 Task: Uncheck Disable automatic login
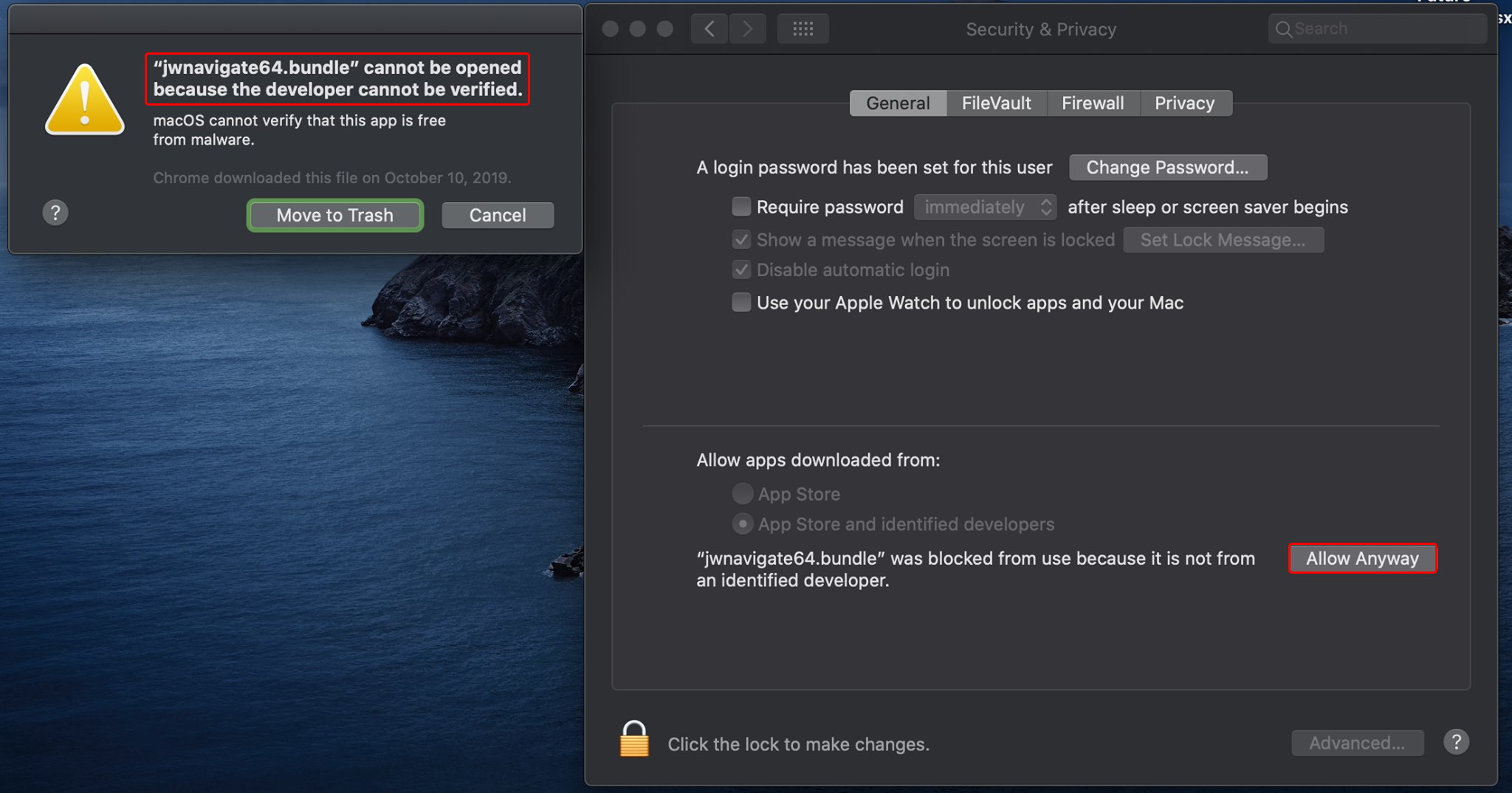point(741,270)
